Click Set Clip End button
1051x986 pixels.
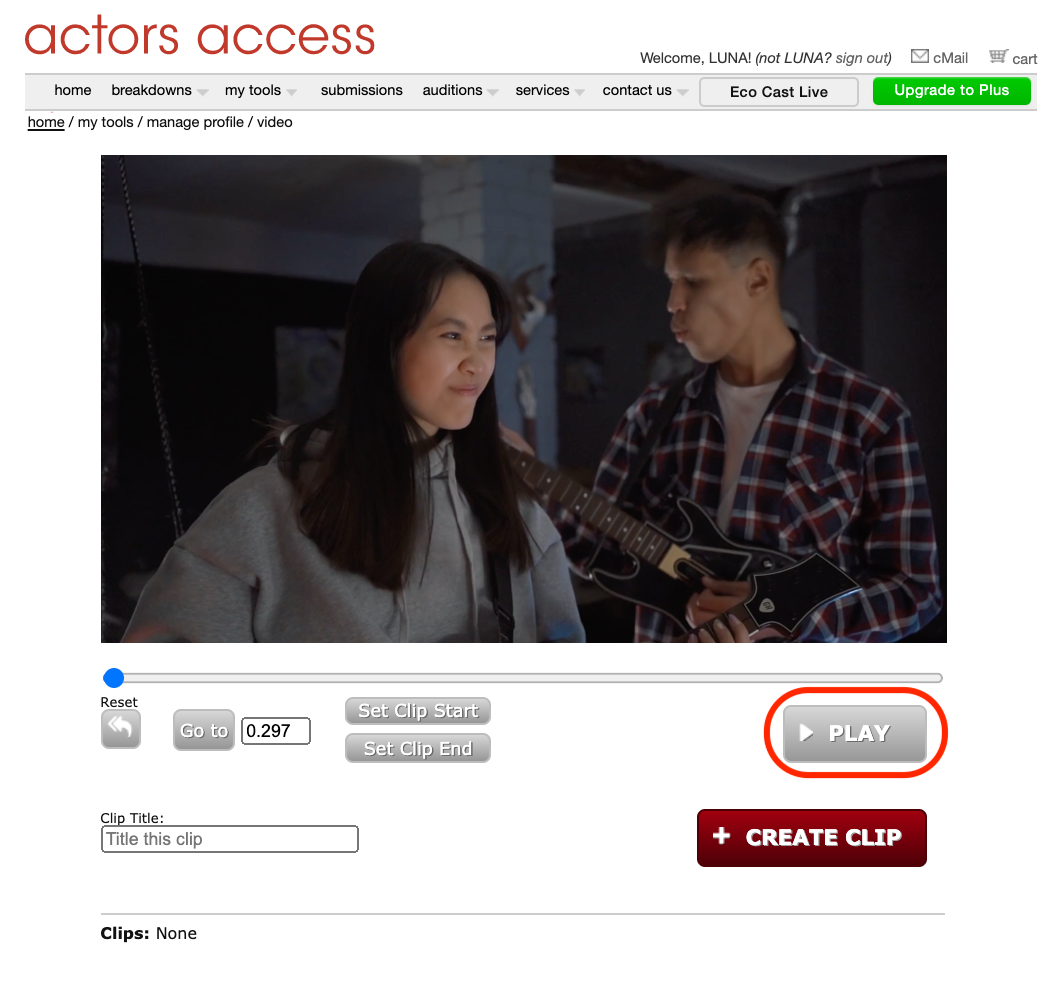tap(418, 749)
